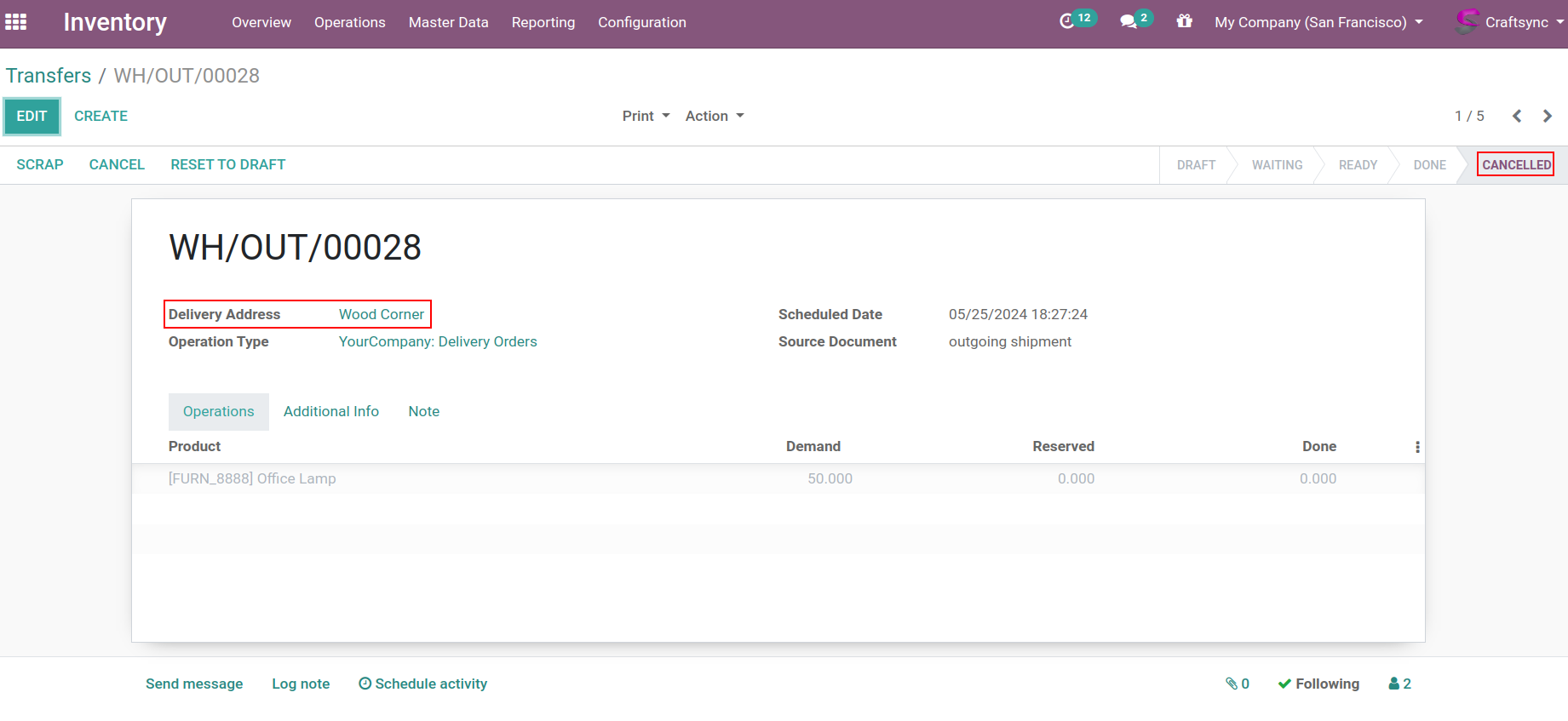Click the gift icon in top bar
This screenshot has height=721, width=1568.
(x=1184, y=21)
